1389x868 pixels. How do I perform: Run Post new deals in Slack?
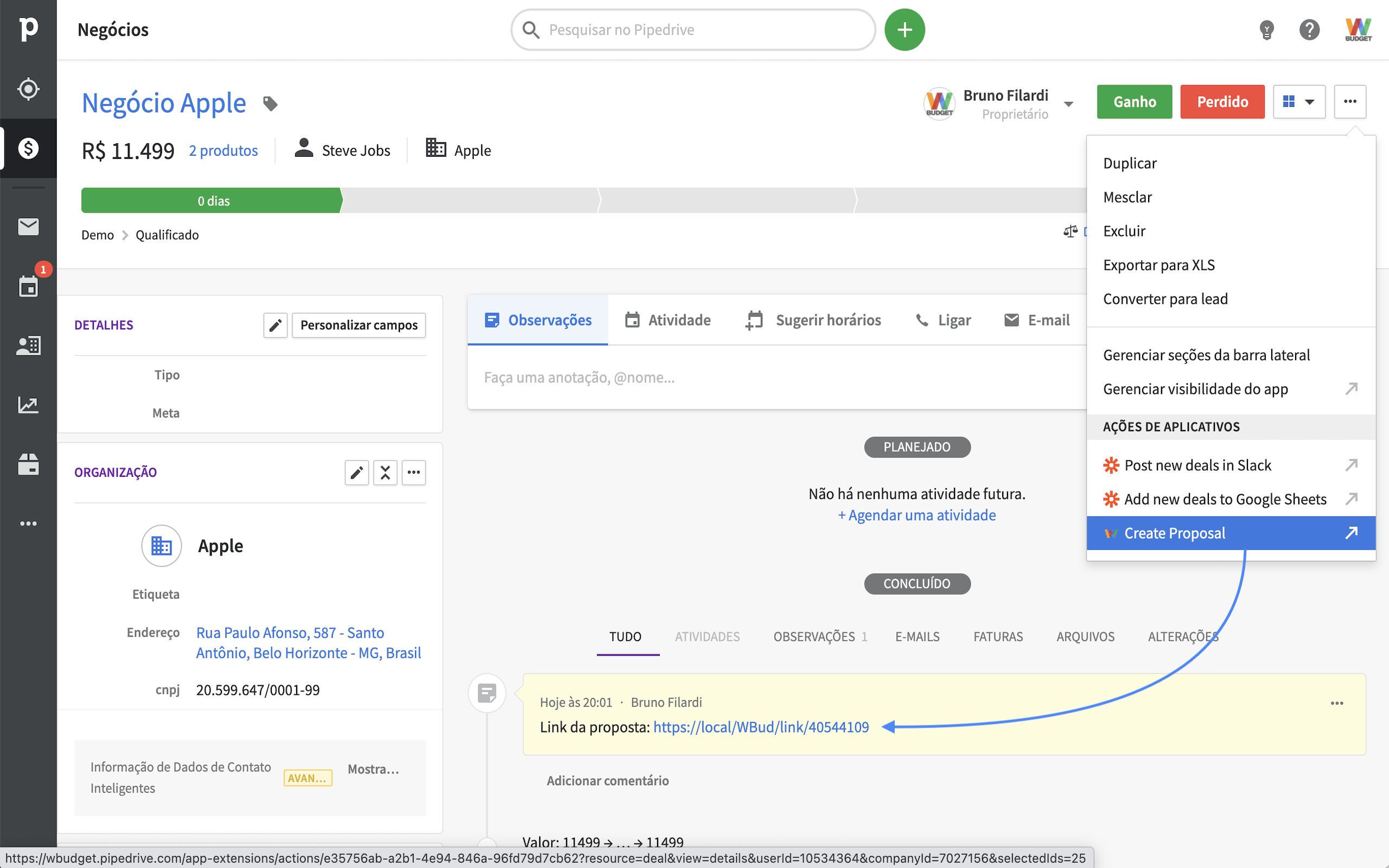(x=1231, y=465)
